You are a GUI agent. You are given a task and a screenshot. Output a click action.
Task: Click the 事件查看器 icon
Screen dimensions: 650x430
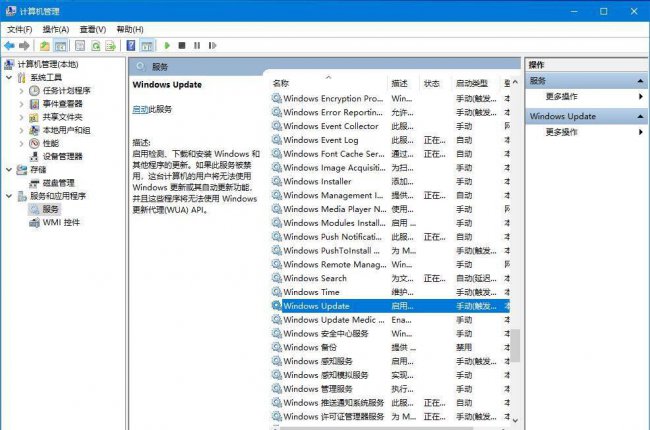(x=34, y=104)
